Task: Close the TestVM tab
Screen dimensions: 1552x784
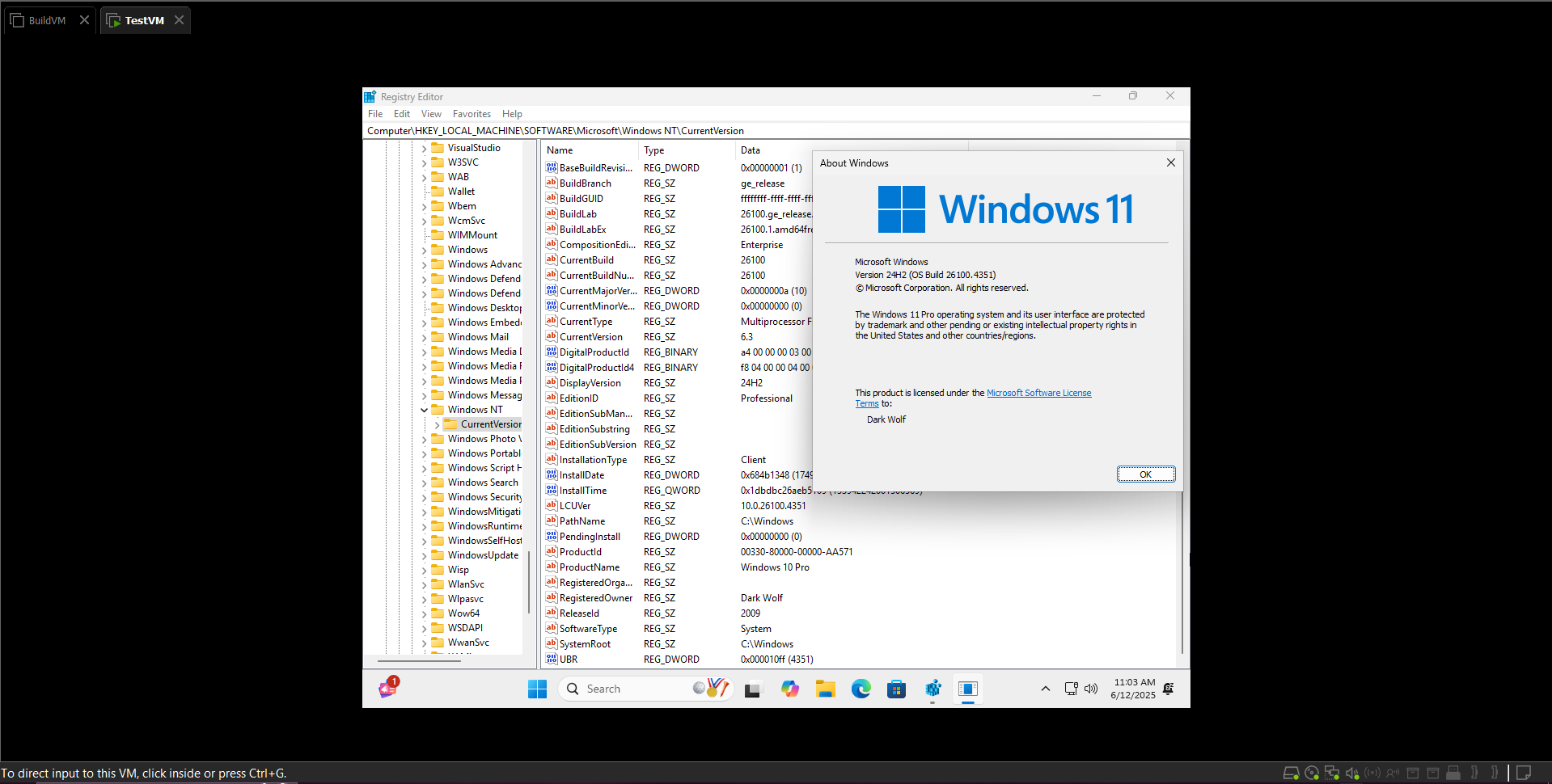Action: click(x=179, y=20)
